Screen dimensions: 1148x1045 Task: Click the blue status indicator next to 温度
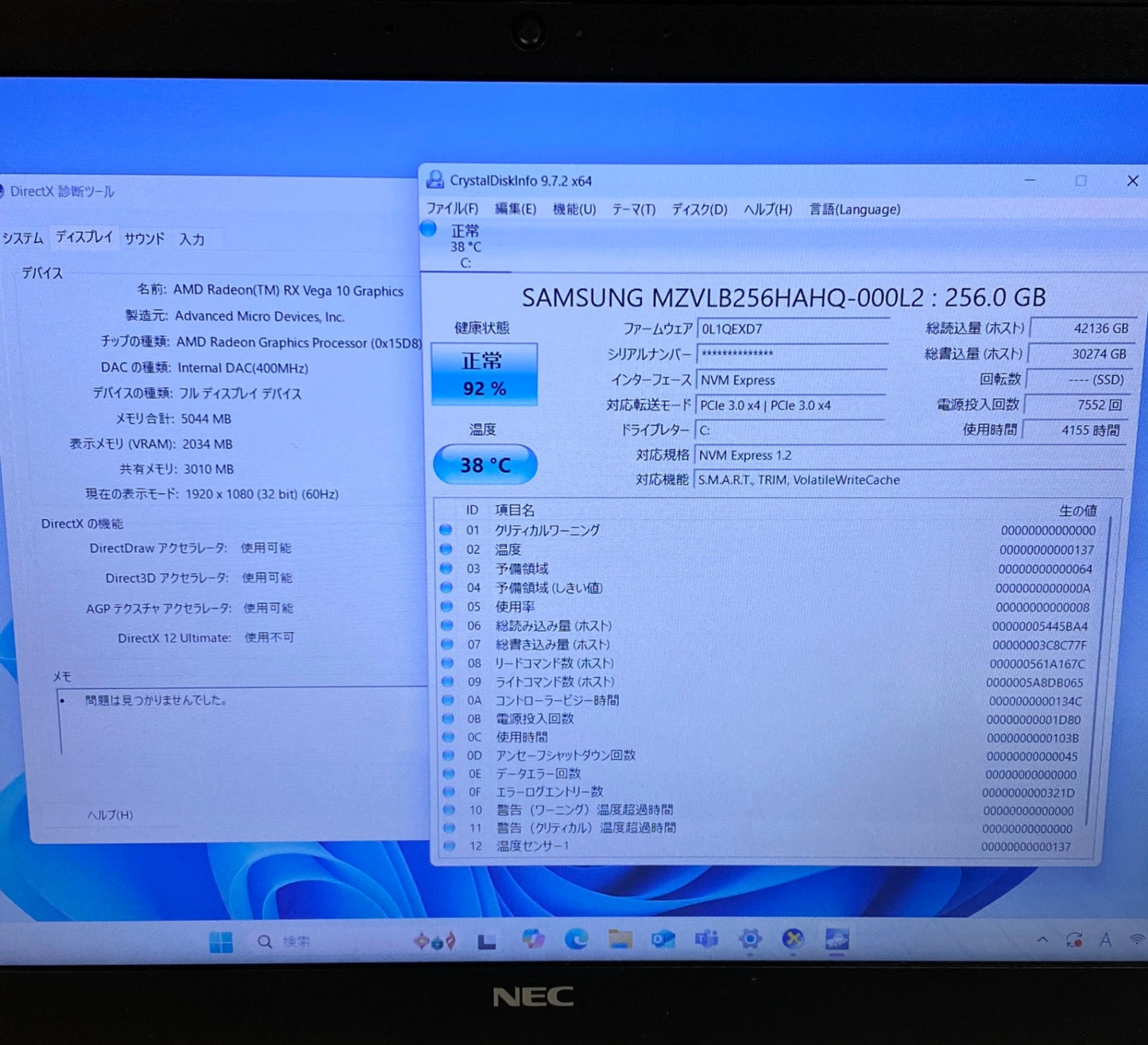[446, 549]
